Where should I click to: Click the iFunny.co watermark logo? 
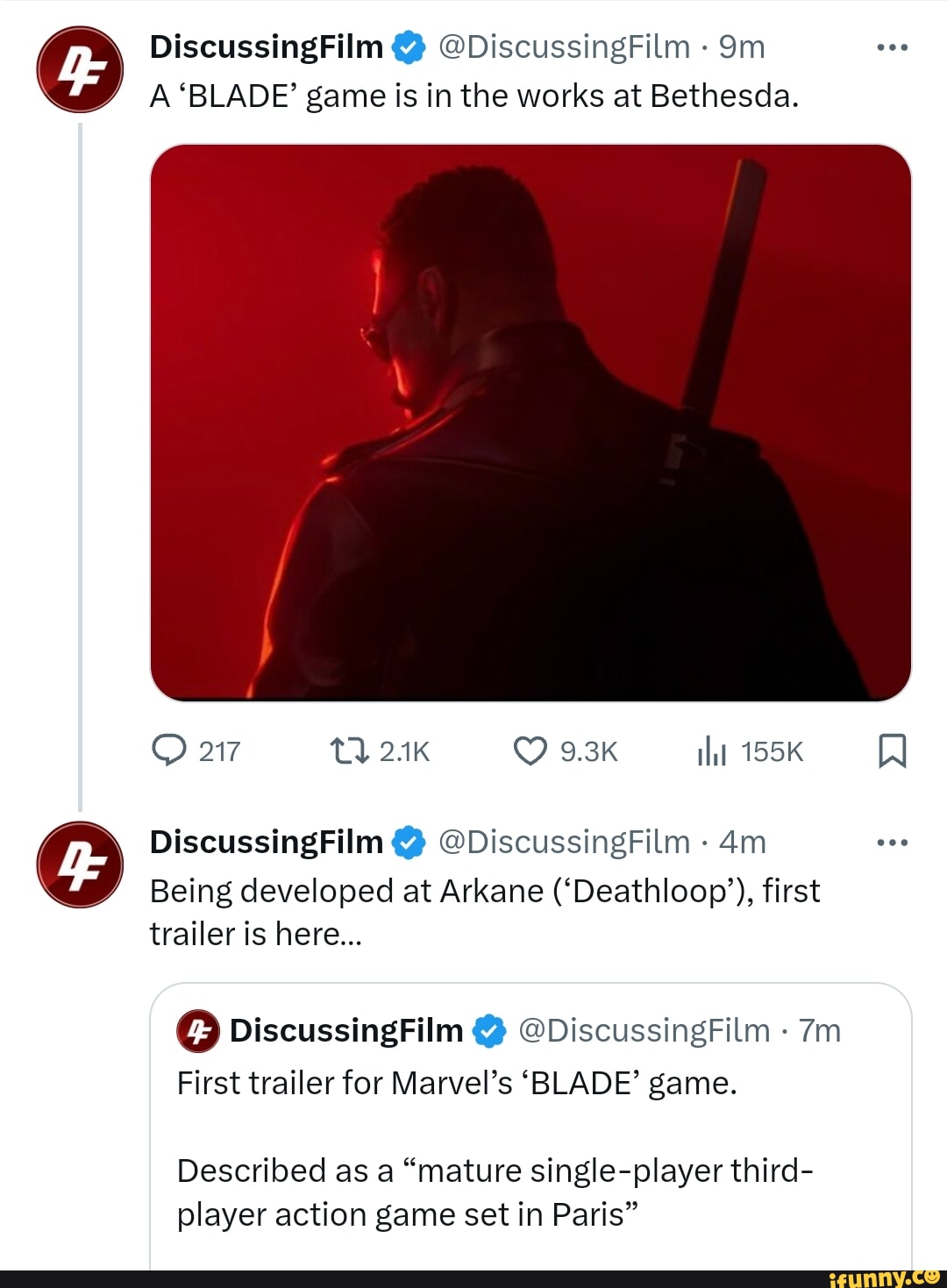pos(884,1278)
